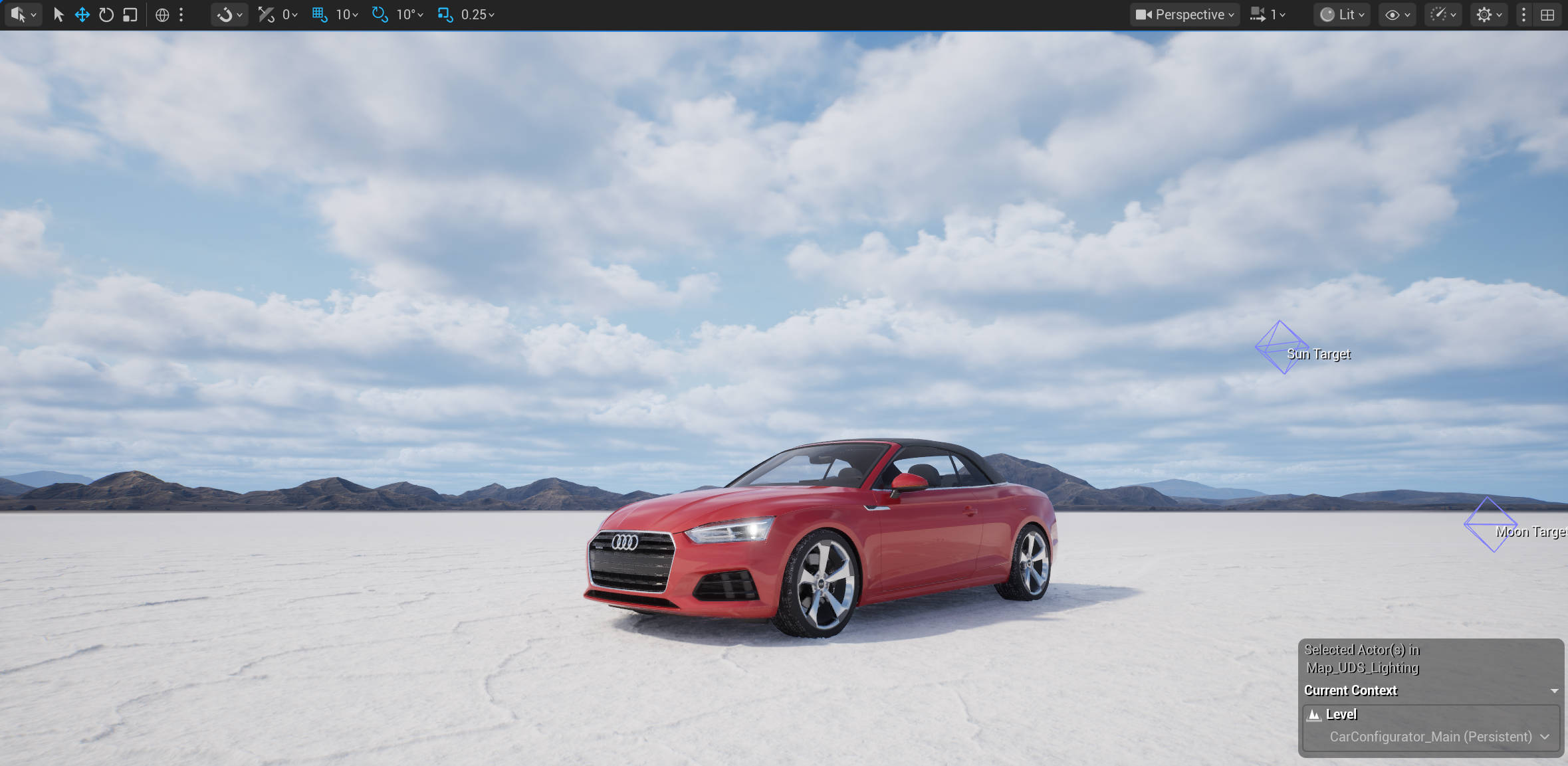Open rotation snap 10° dropdown
Viewport: 1568px width, 766px height.
coord(409,15)
